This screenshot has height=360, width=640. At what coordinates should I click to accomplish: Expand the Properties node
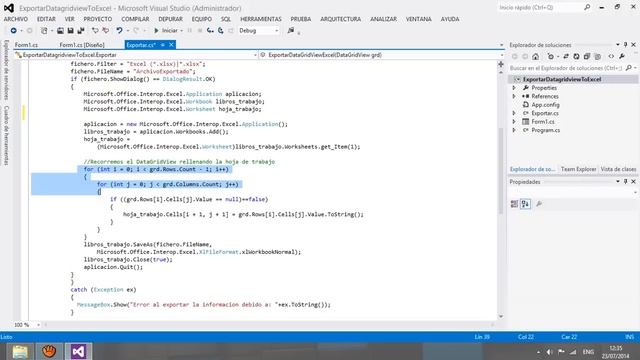(x=514, y=88)
